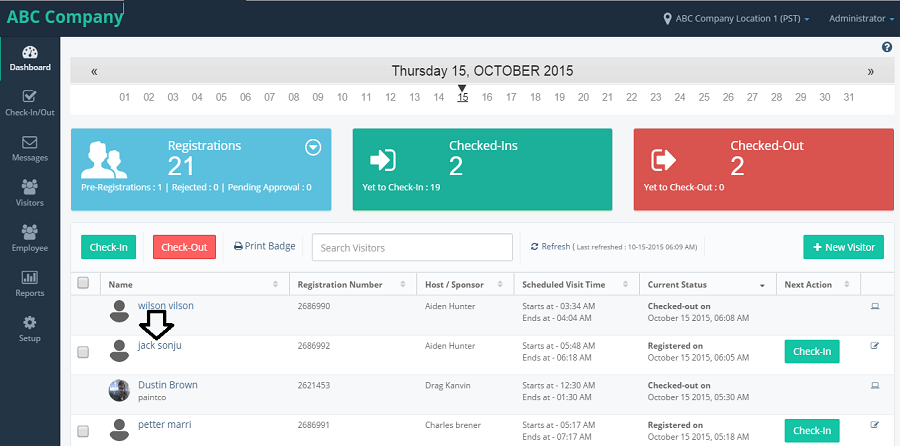Go to previous month with « arrow
The width and height of the screenshot is (900, 446).
pyautogui.click(x=94, y=72)
